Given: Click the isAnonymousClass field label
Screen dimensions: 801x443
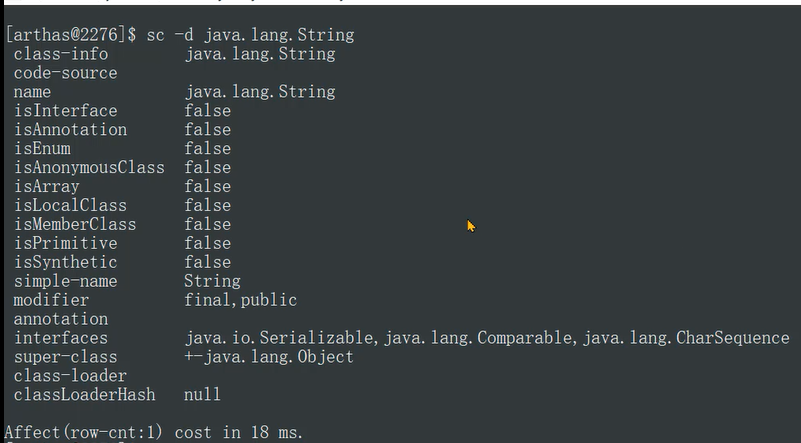Looking at the screenshot, I should (89, 168).
